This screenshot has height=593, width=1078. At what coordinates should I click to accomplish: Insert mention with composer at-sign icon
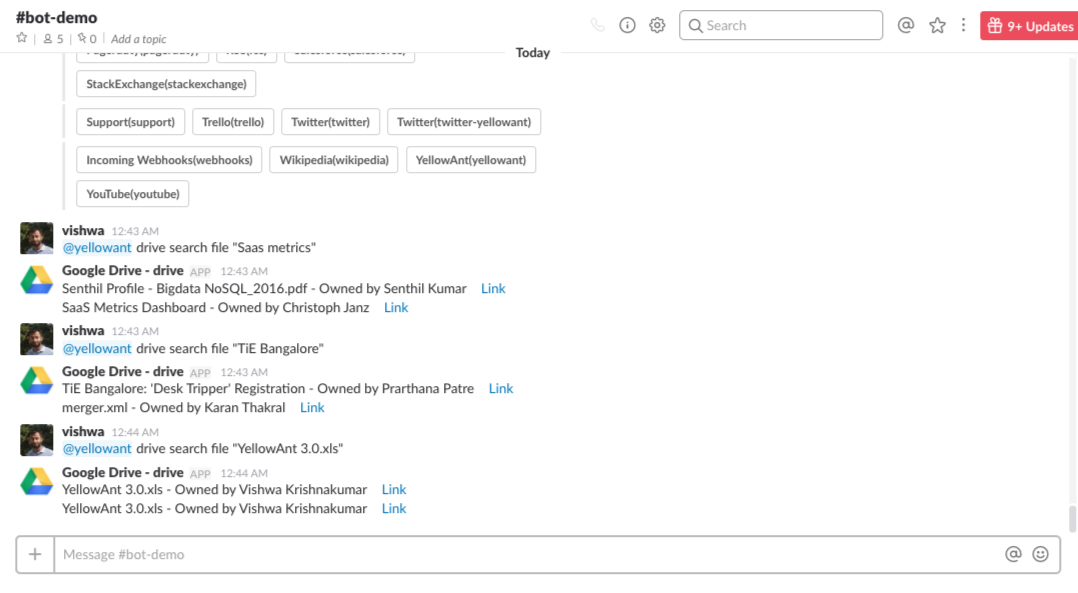click(x=1013, y=554)
